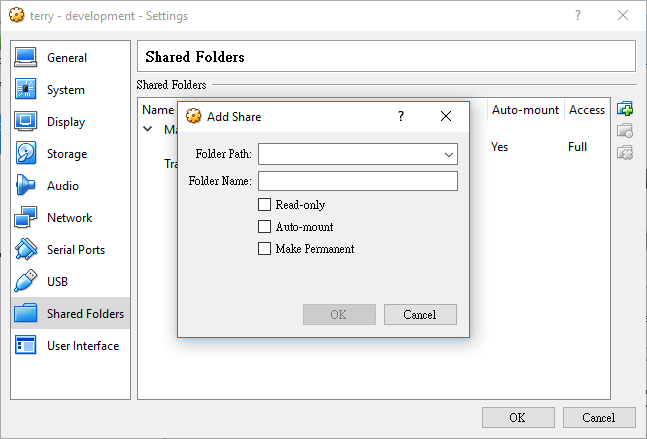This screenshot has height=439, width=647.
Task: Select the Audio speaker icon
Action: (25, 185)
